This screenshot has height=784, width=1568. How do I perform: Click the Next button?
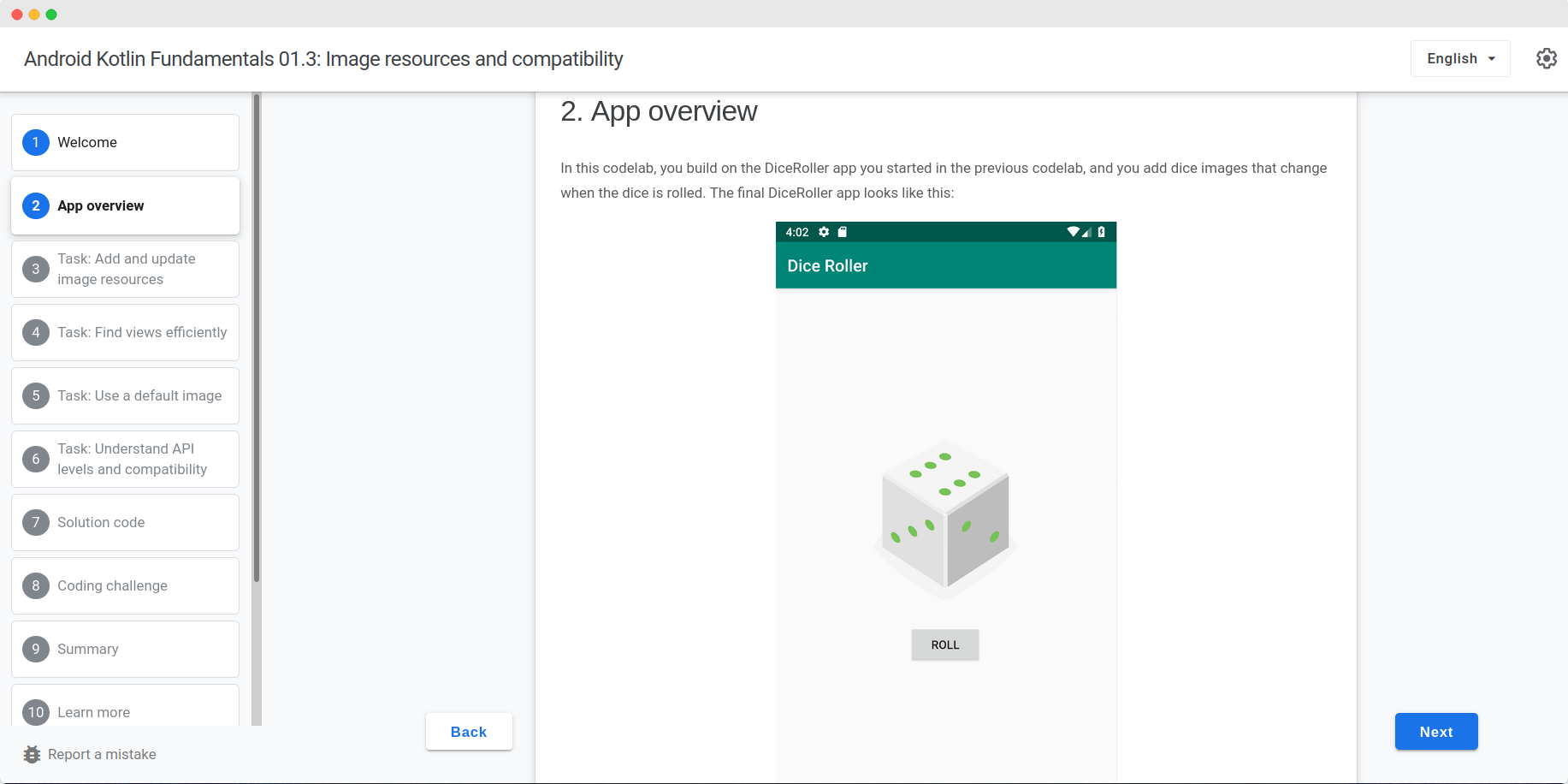tap(1435, 732)
